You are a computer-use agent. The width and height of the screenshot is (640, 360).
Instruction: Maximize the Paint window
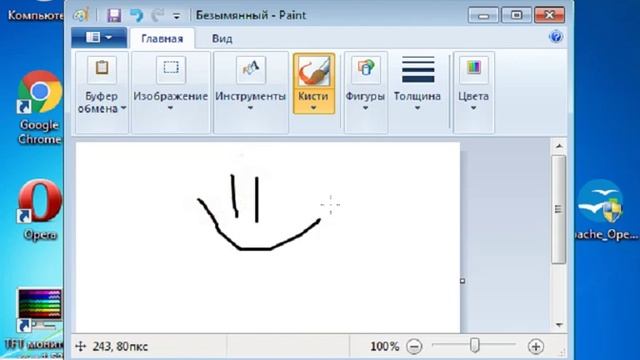(516, 16)
